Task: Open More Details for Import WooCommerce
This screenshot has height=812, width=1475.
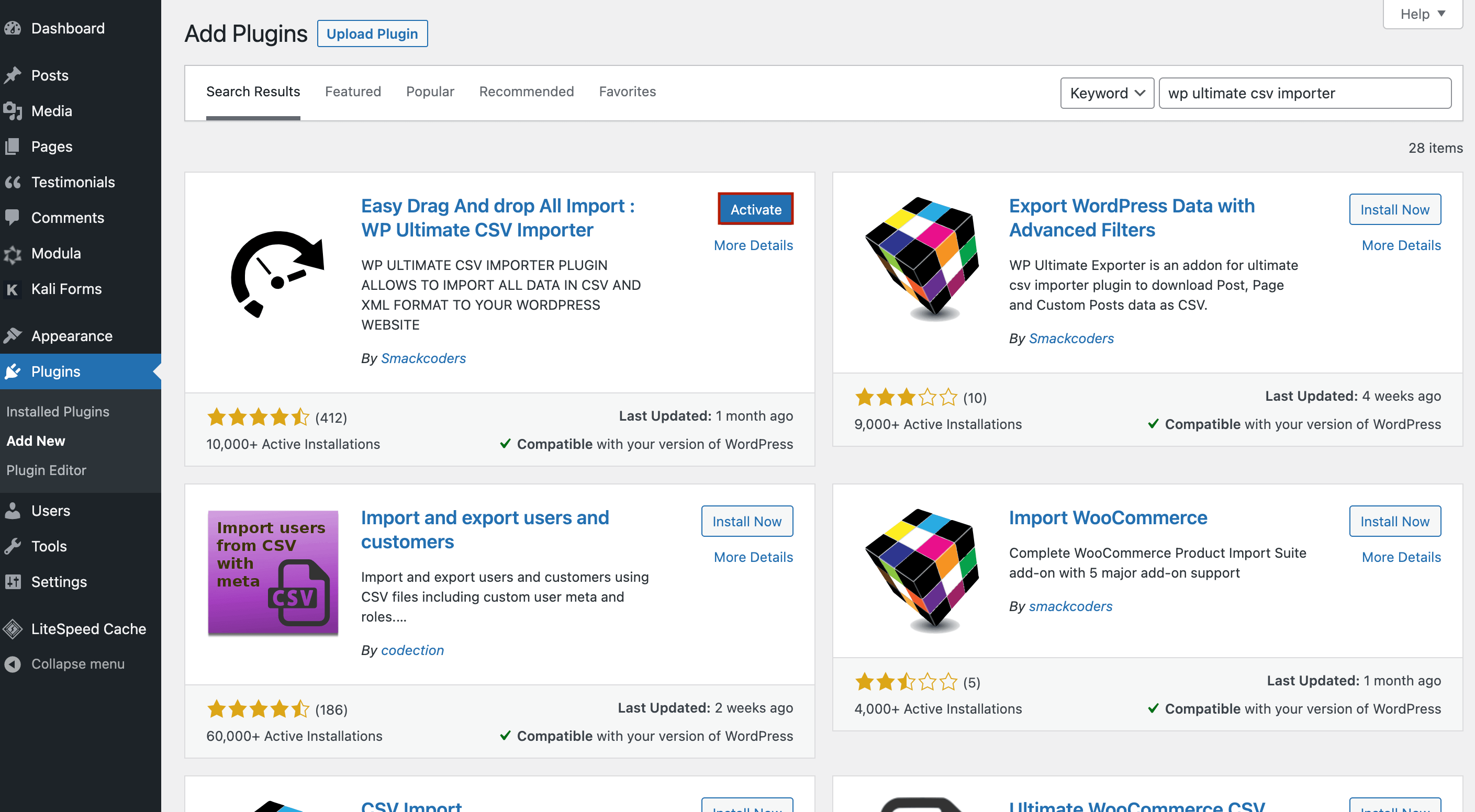Action: click(1401, 557)
